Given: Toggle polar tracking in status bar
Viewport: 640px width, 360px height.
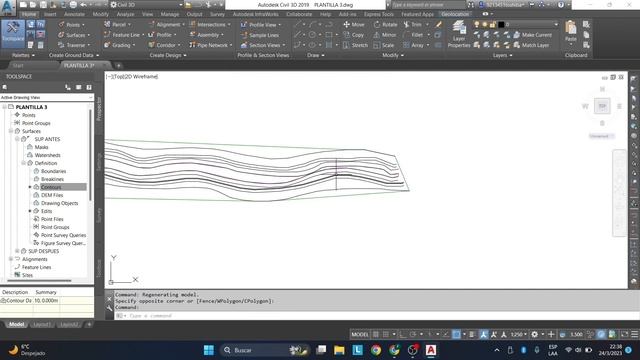Looking at the screenshot, I should 413,334.
